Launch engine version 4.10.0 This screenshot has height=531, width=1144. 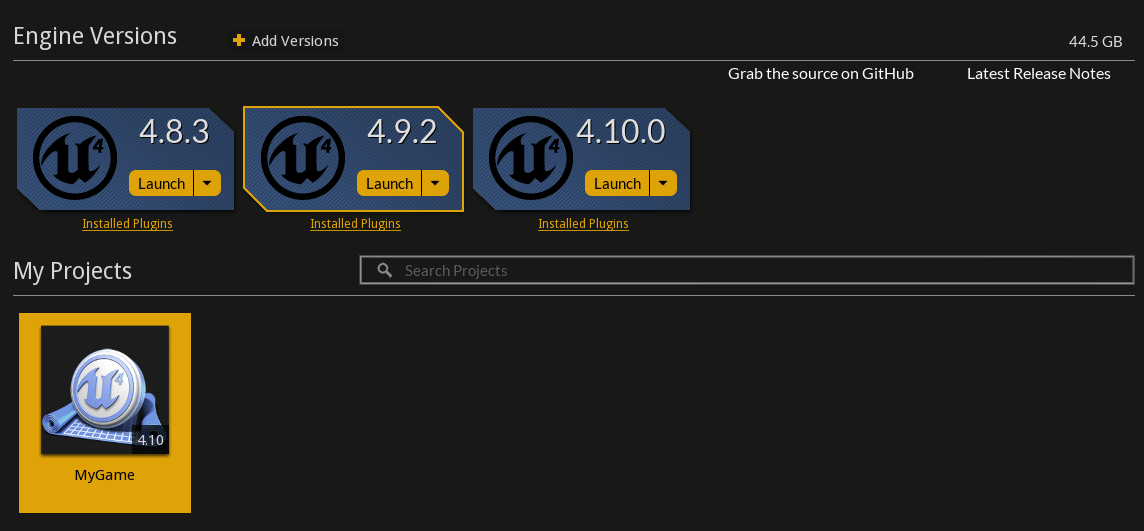(617, 183)
